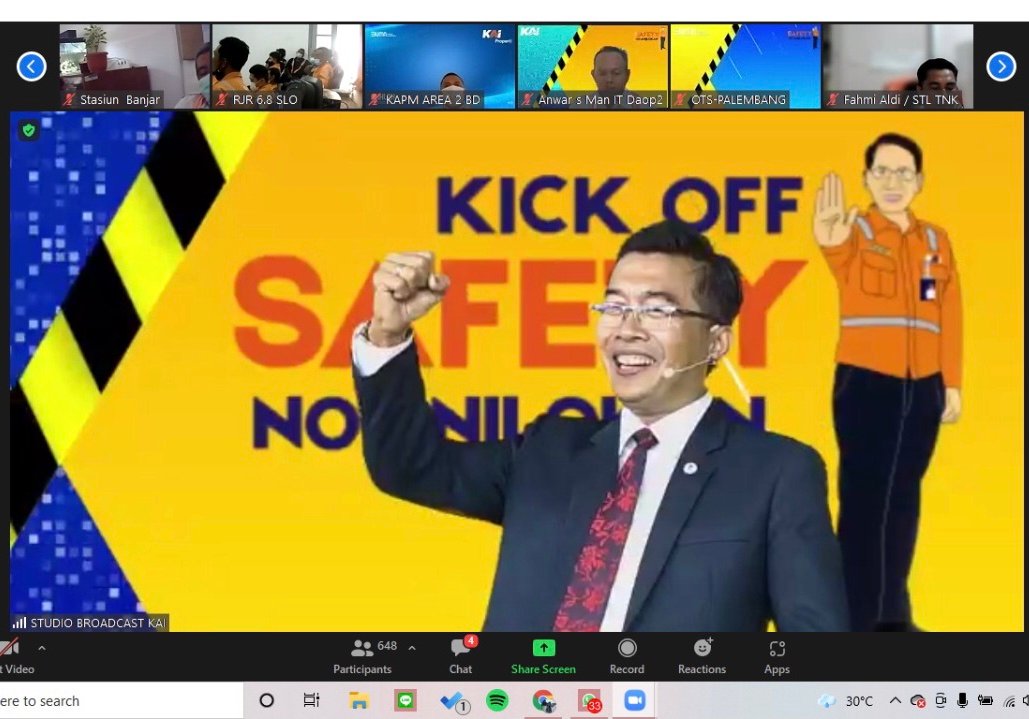Toggle the Start Video camera button
The image size is (1029, 719).
pos(10,655)
